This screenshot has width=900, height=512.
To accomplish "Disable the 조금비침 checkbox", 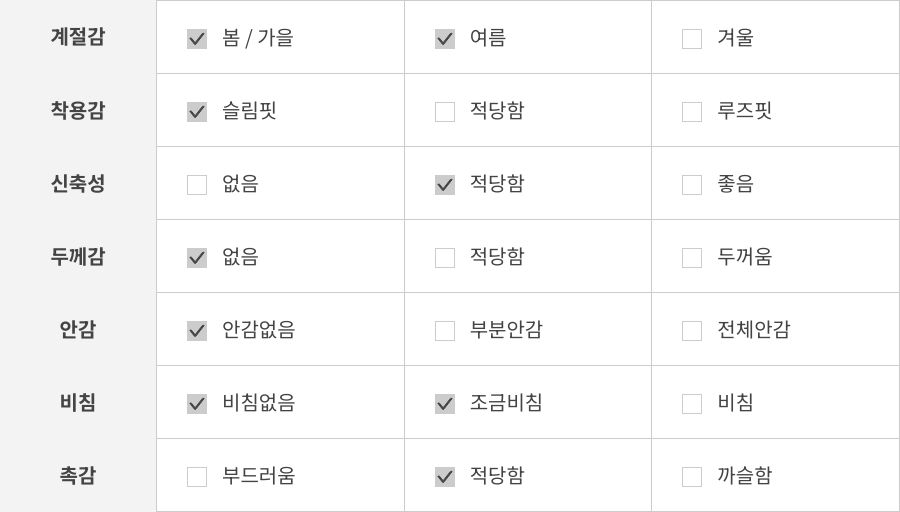I will point(445,404).
